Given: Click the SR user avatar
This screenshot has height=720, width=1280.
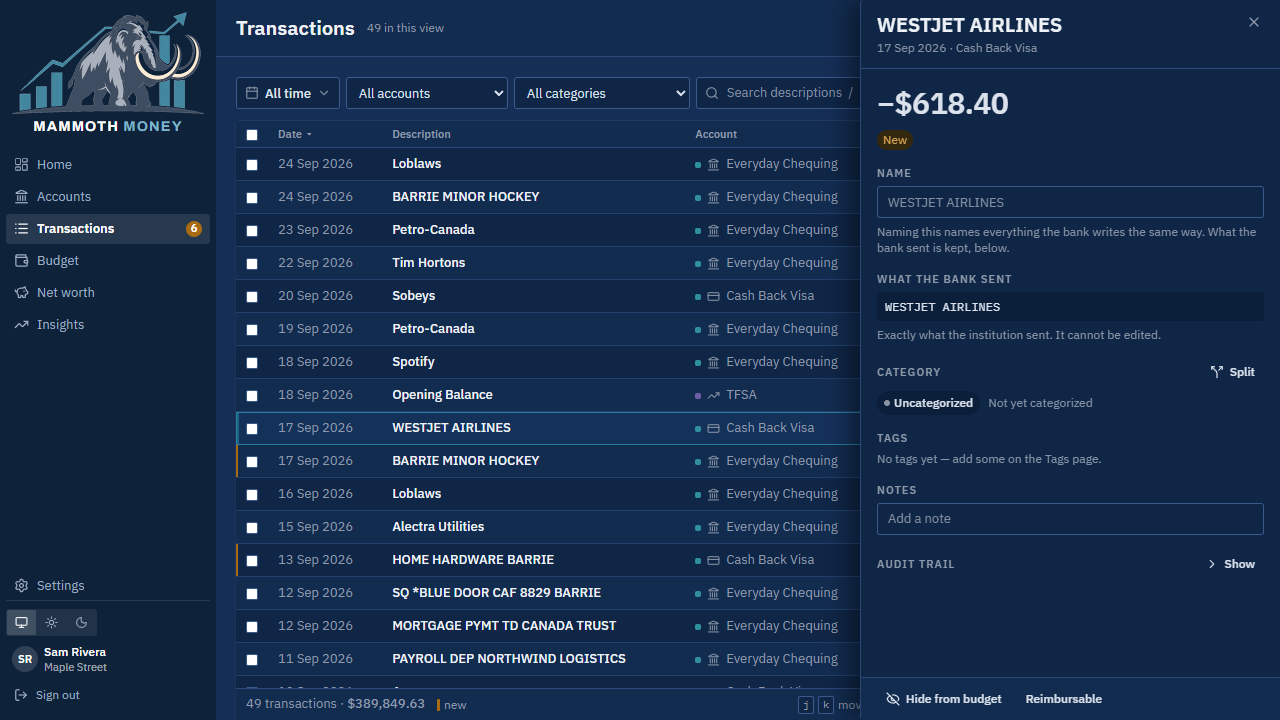Looking at the screenshot, I should click(25, 659).
